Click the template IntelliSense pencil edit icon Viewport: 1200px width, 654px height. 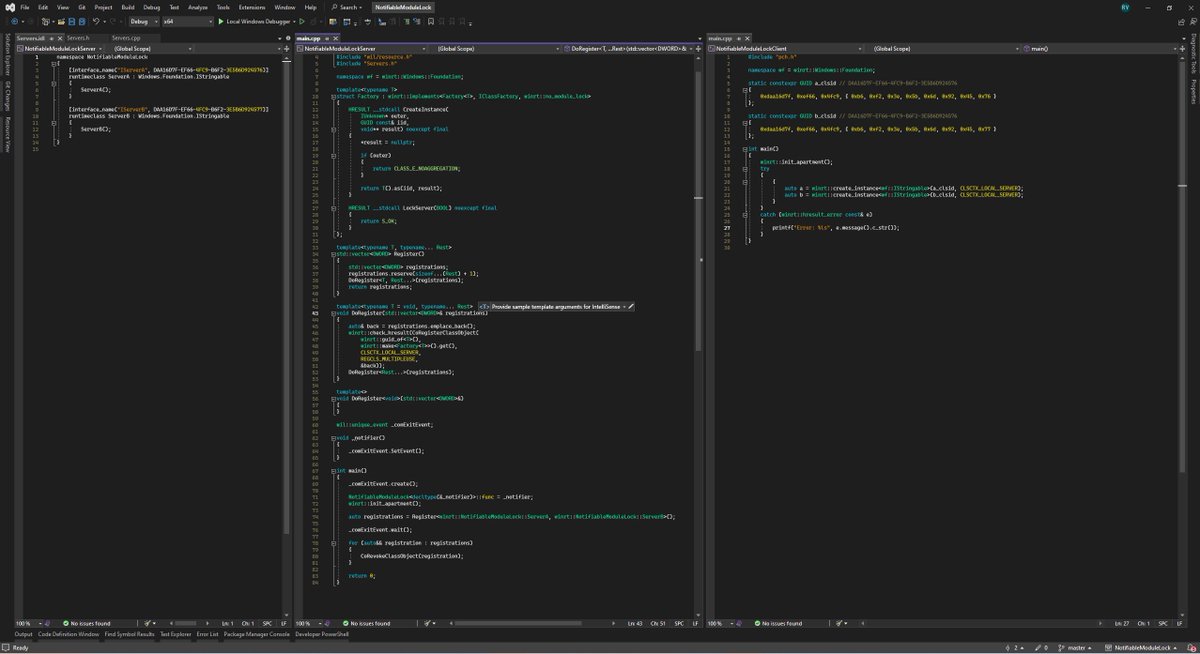point(632,305)
